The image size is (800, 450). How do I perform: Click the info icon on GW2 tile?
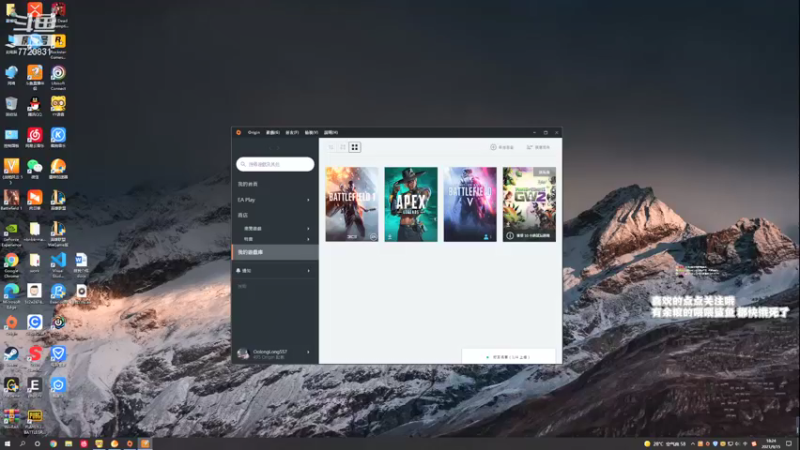510,236
